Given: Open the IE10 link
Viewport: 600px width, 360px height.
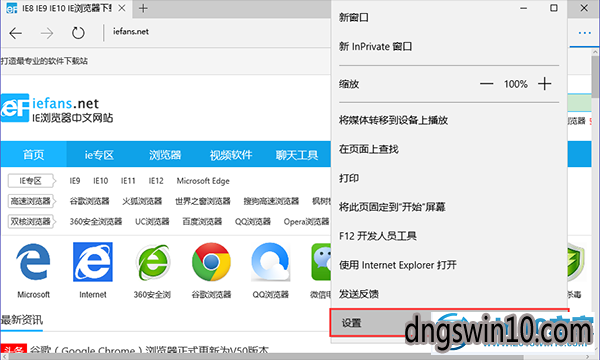Looking at the screenshot, I should pyautogui.click(x=101, y=181).
